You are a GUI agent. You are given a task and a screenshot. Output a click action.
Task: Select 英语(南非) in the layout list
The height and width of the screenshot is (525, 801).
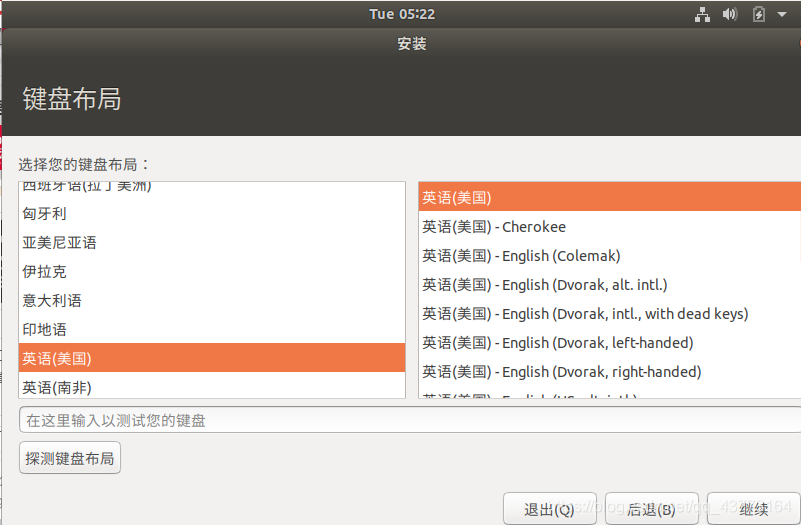click(x=212, y=386)
